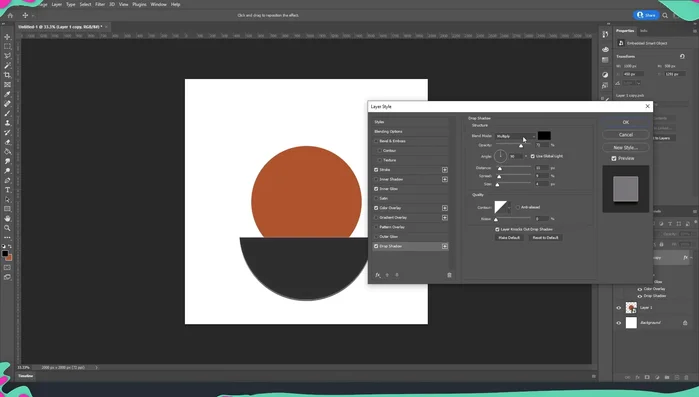Add another Stroke effect with plus icon
The width and height of the screenshot is (699, 397).
(x=444, y=170)
